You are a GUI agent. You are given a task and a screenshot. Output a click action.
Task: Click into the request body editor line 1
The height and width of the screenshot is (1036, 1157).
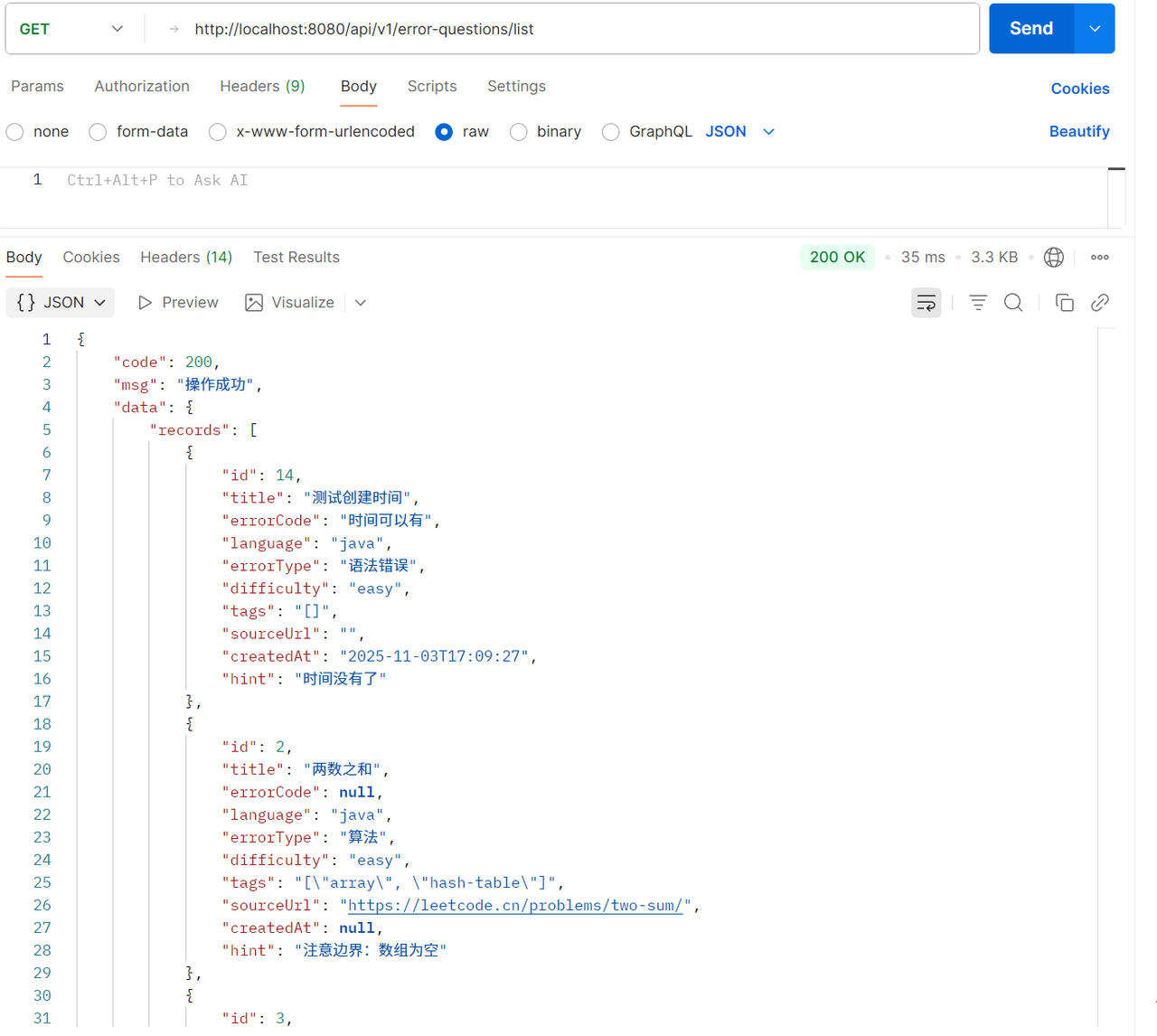(578, 181)
